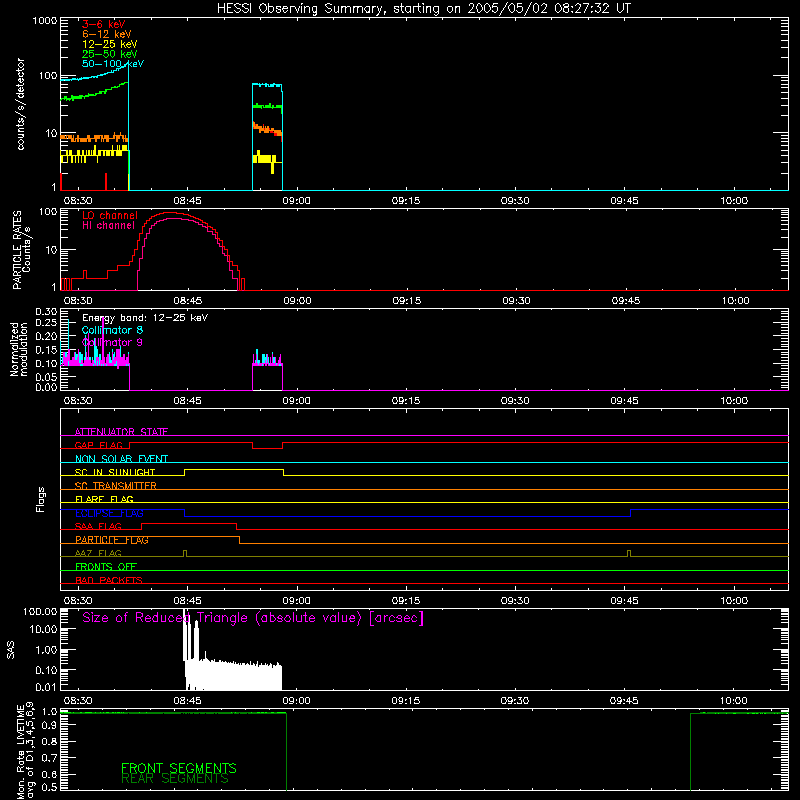Click the SAS axis label
The image size is (800, 800).
click(x=11, y=650)
